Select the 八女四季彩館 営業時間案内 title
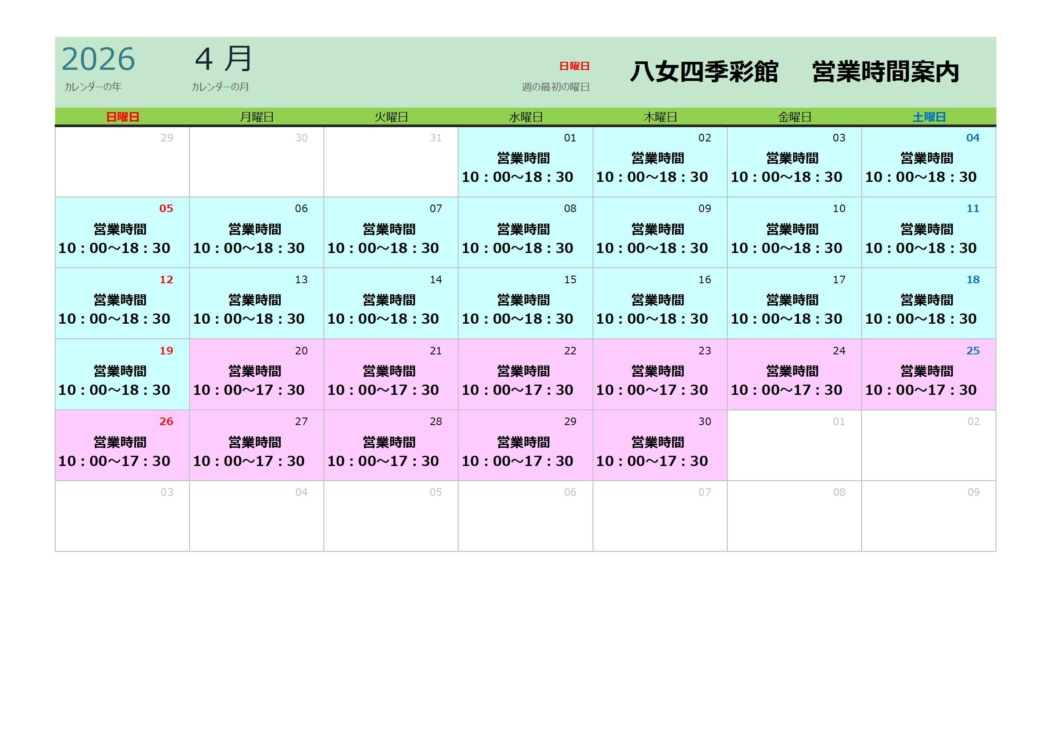This screenshot has height=735, width=1040. pyautogui.click(x=794, y=72)
